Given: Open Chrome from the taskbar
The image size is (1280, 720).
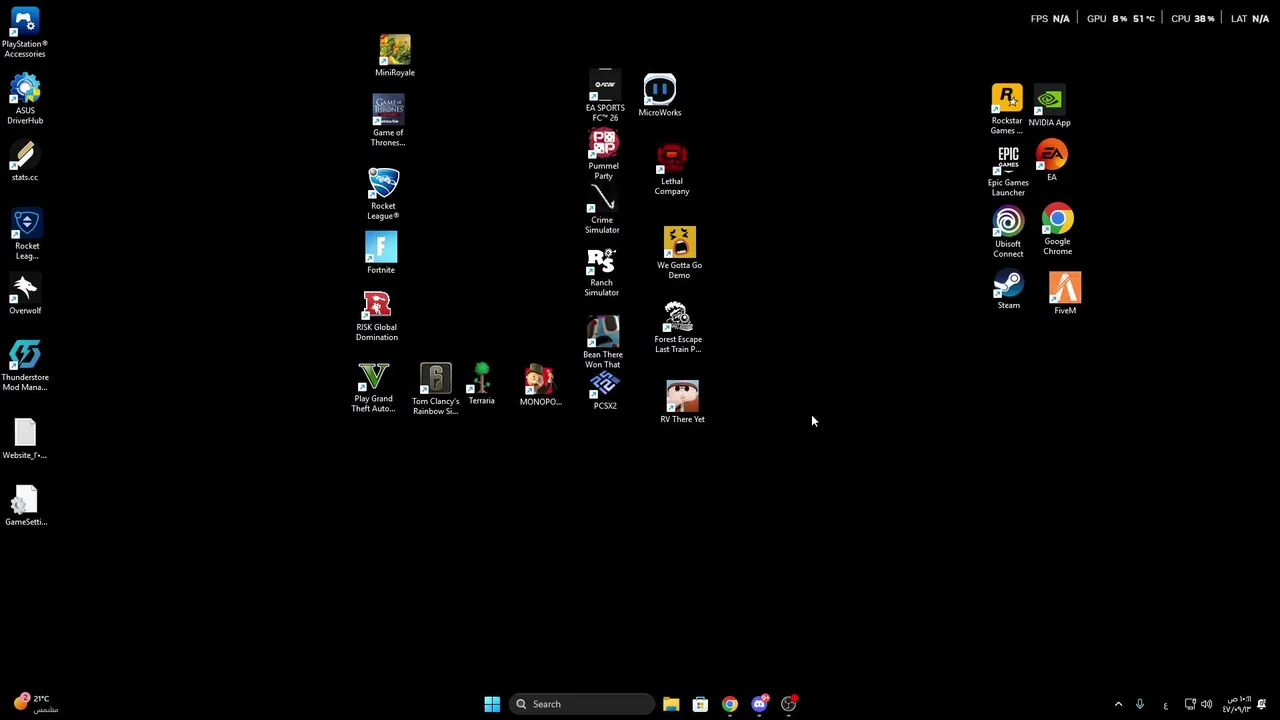Looking at the screenshot, I should point(730,704).
